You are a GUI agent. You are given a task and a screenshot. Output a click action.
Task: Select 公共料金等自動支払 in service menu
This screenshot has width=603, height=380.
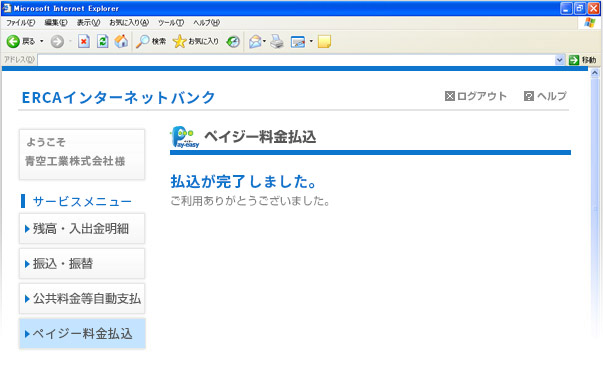click(82, 299)
